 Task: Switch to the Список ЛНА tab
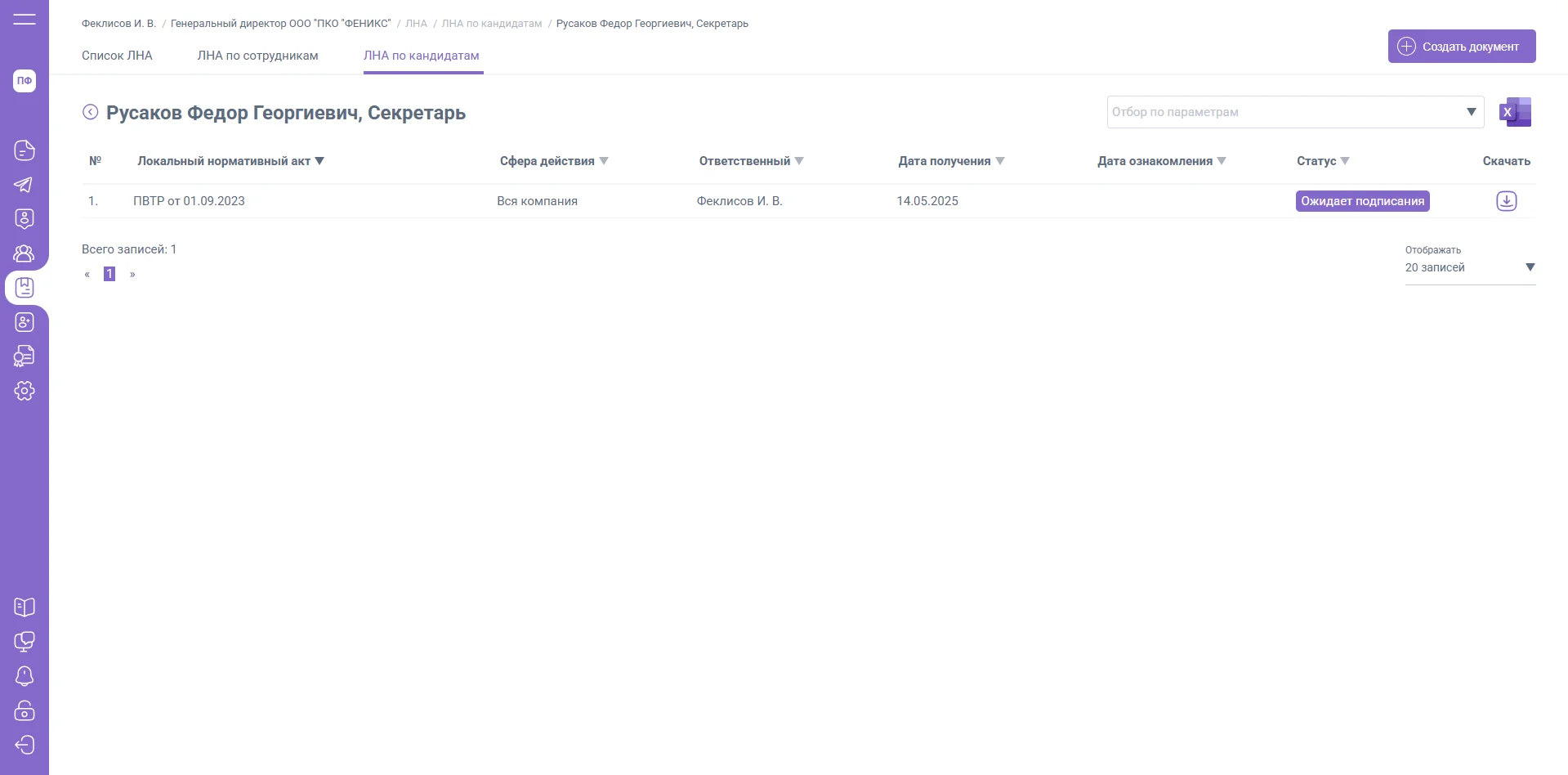(x=117, y=56)
